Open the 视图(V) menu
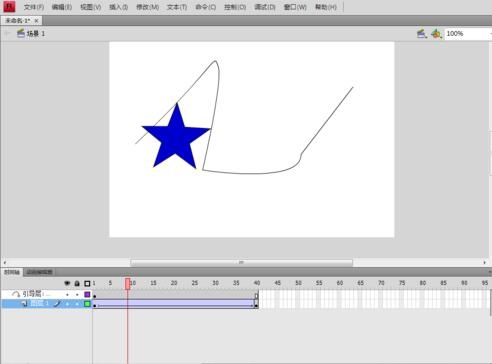 [x=91, y=7]
